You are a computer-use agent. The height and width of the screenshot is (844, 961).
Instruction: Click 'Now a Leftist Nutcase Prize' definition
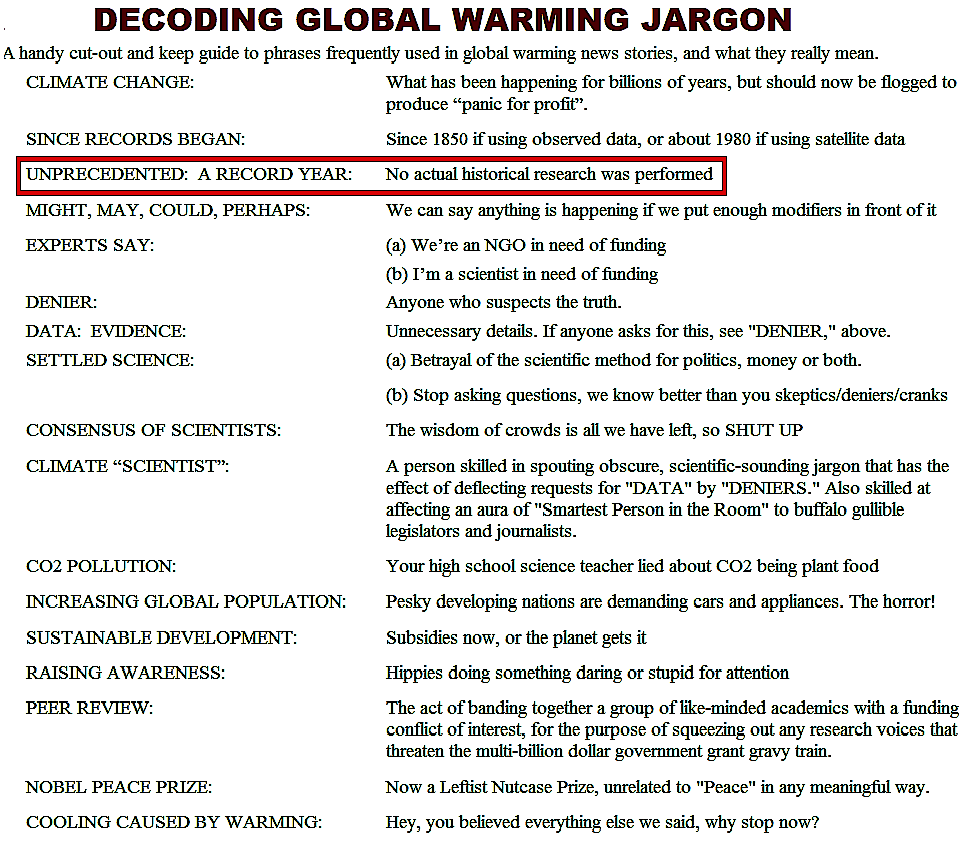(x=658, y=788)
